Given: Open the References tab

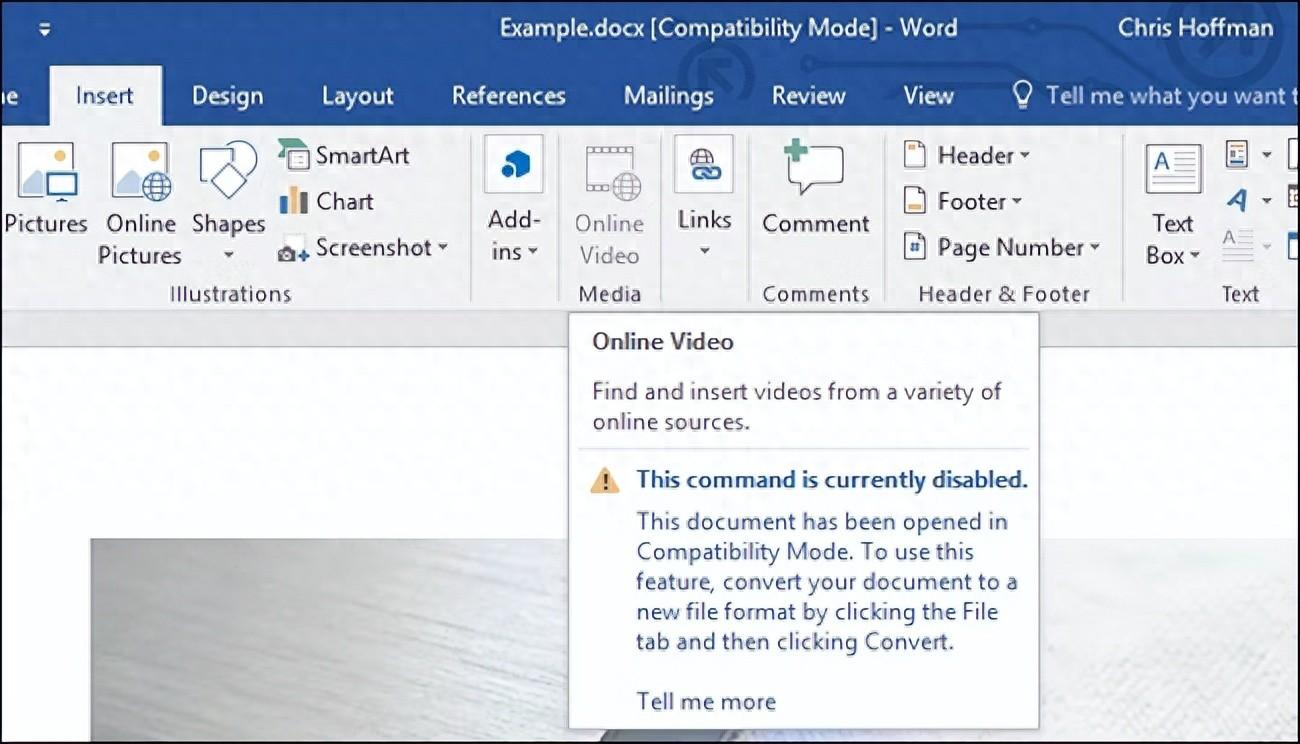Looking at the screenshot, I should point(508,96).
